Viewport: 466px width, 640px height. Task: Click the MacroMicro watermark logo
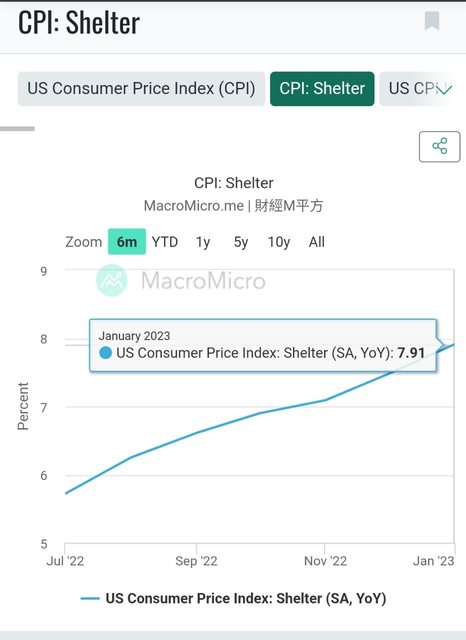(112, 280)
